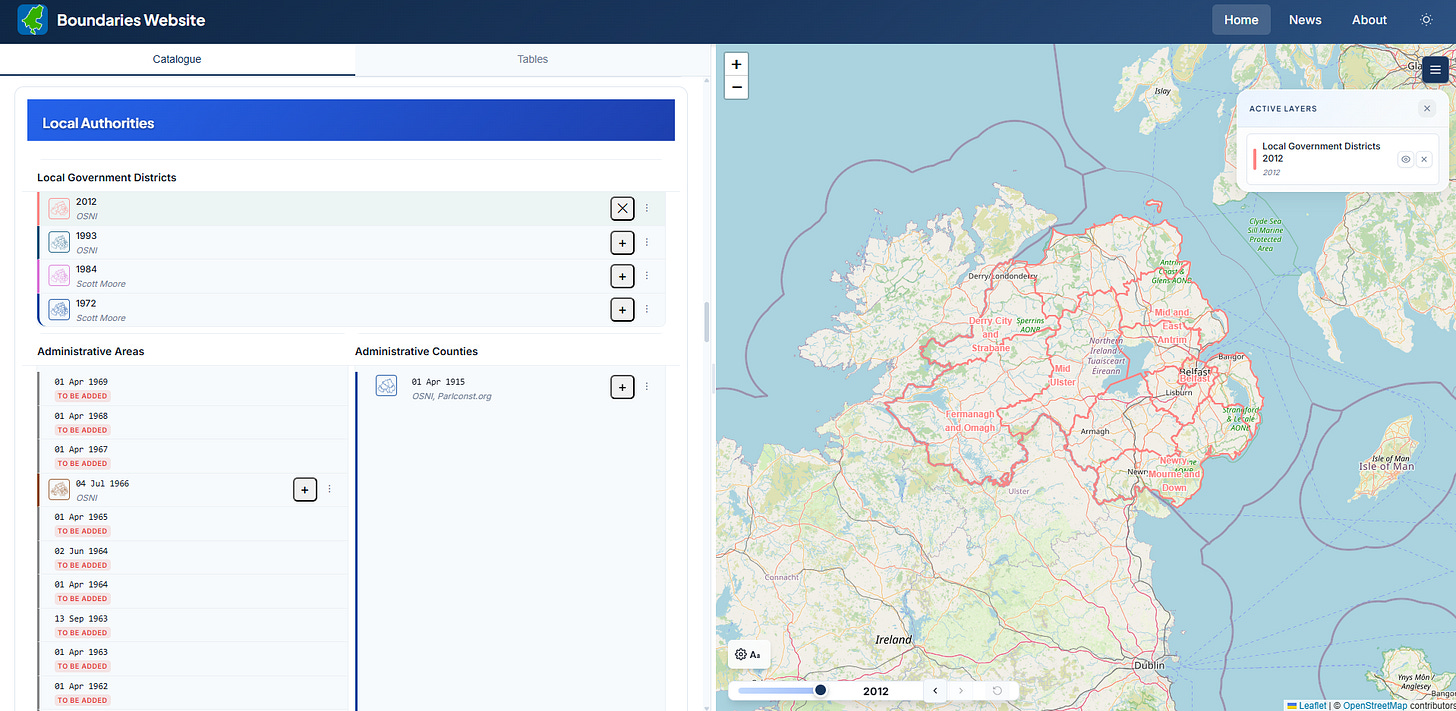1456x711 pixels.
Task: Select the 13 Sep 1963 Administrative Areas entry
Action: [x=193, y=625]
